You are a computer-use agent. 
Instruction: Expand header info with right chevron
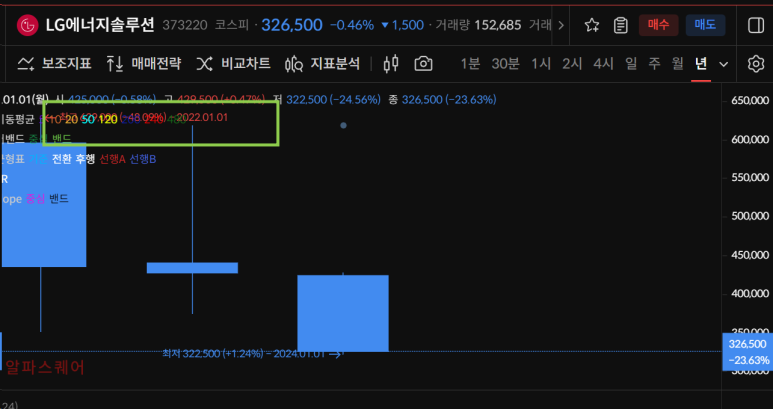(x=561, y=25)
